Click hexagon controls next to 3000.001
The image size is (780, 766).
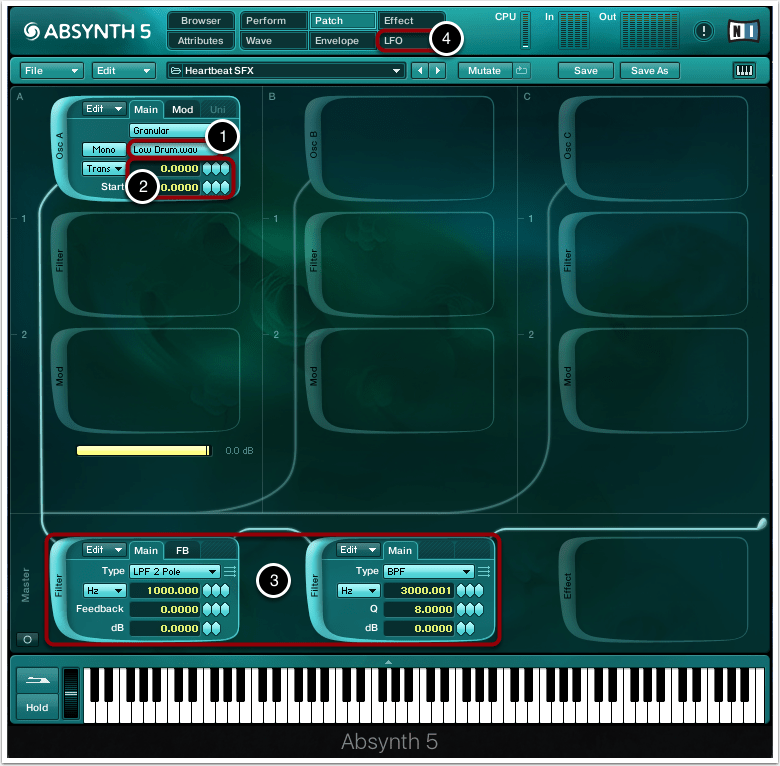pos(470,590)
